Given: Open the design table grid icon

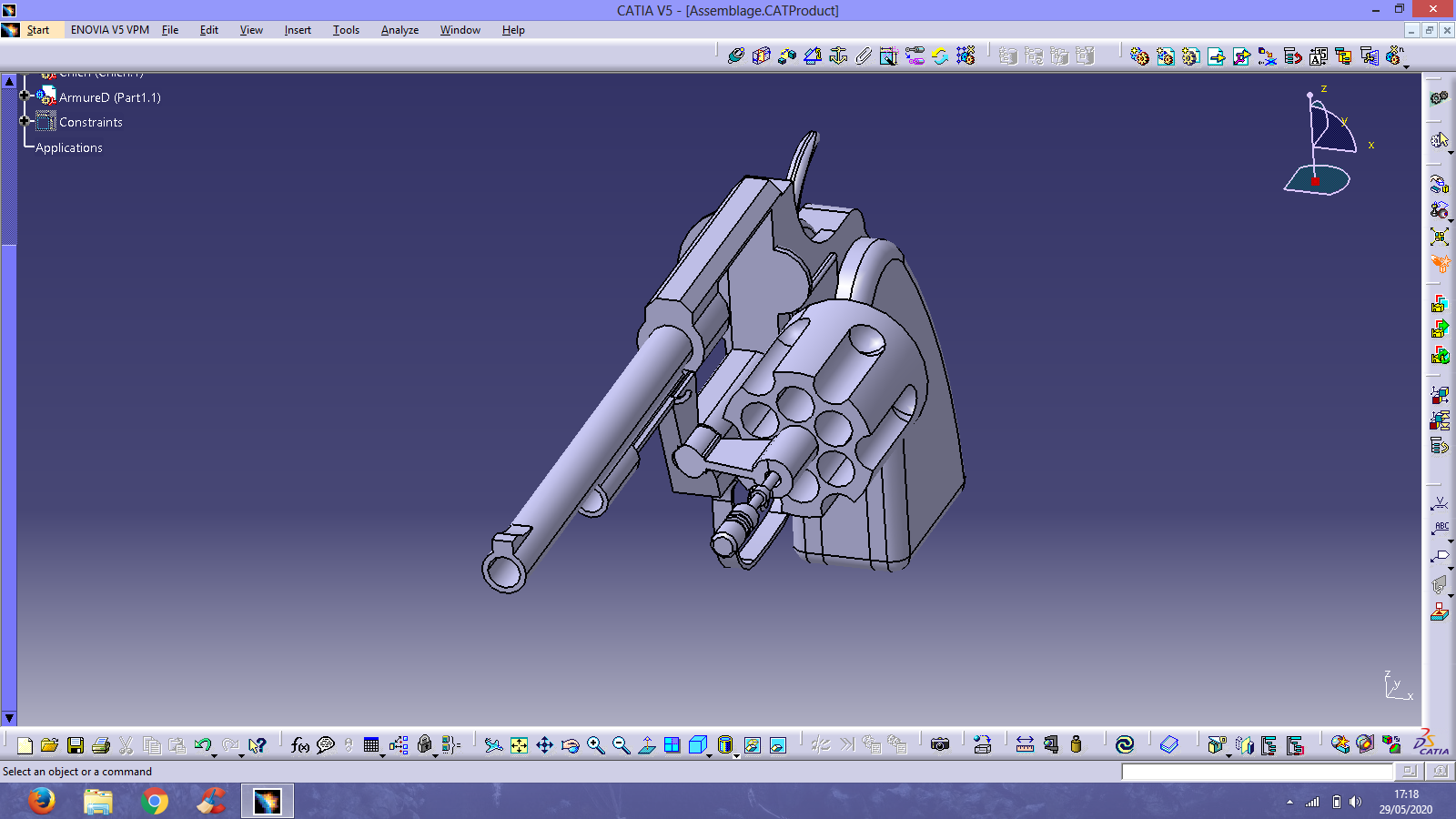Looking at the screenshot, I should pos(371,745).
